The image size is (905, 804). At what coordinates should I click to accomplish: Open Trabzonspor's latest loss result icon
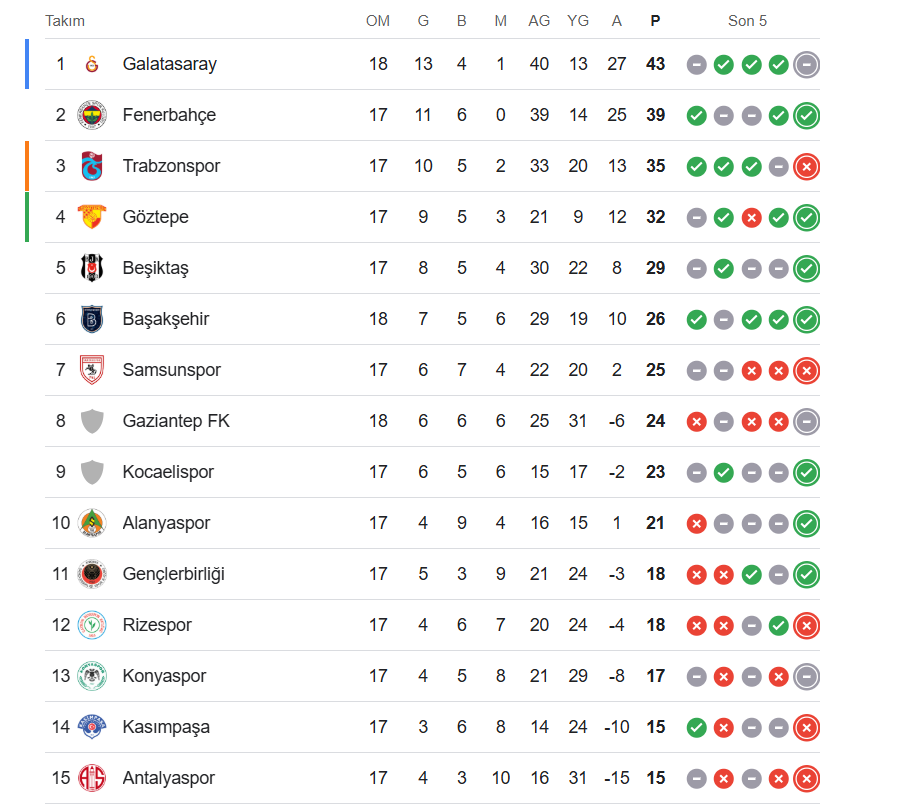tap(807, 166)
